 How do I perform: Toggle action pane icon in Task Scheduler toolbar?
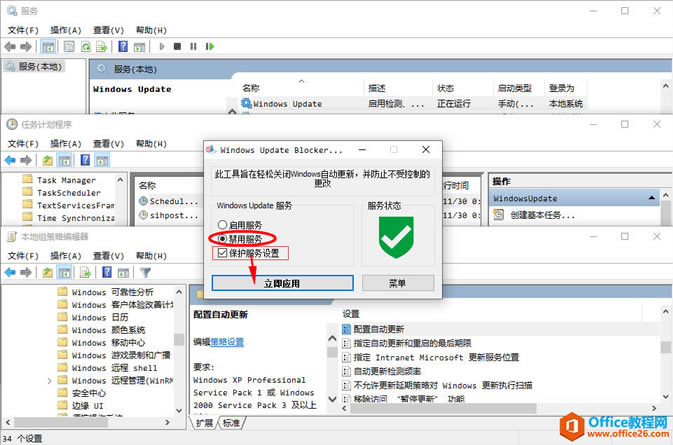102,160
